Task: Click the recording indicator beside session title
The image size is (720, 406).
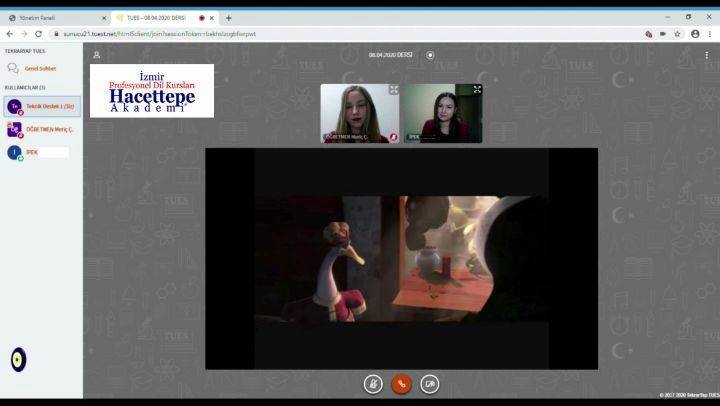Action: point(430,55)
